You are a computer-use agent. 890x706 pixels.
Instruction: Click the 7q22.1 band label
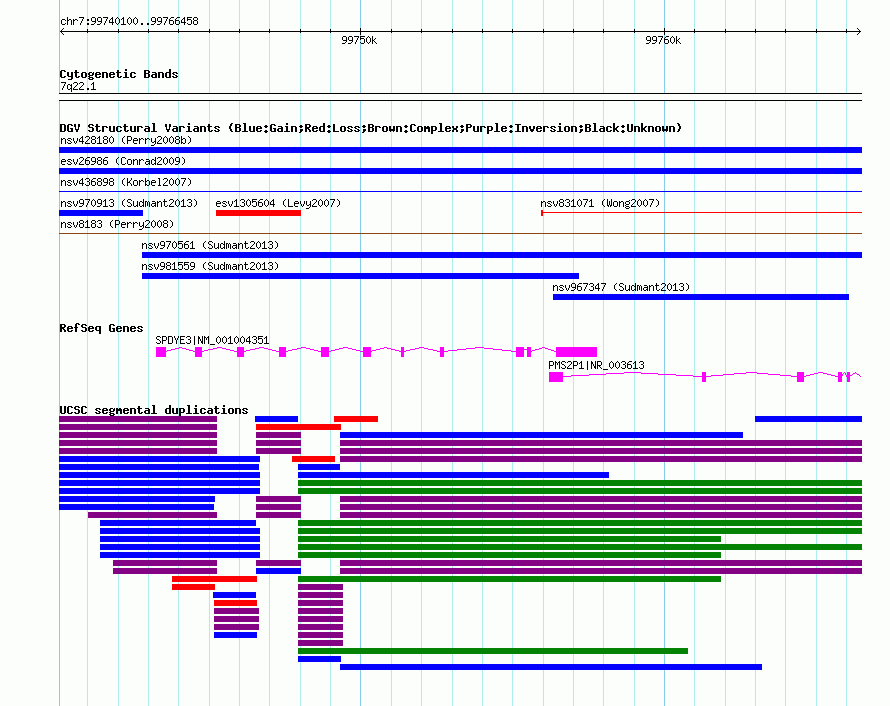[78, 86]
